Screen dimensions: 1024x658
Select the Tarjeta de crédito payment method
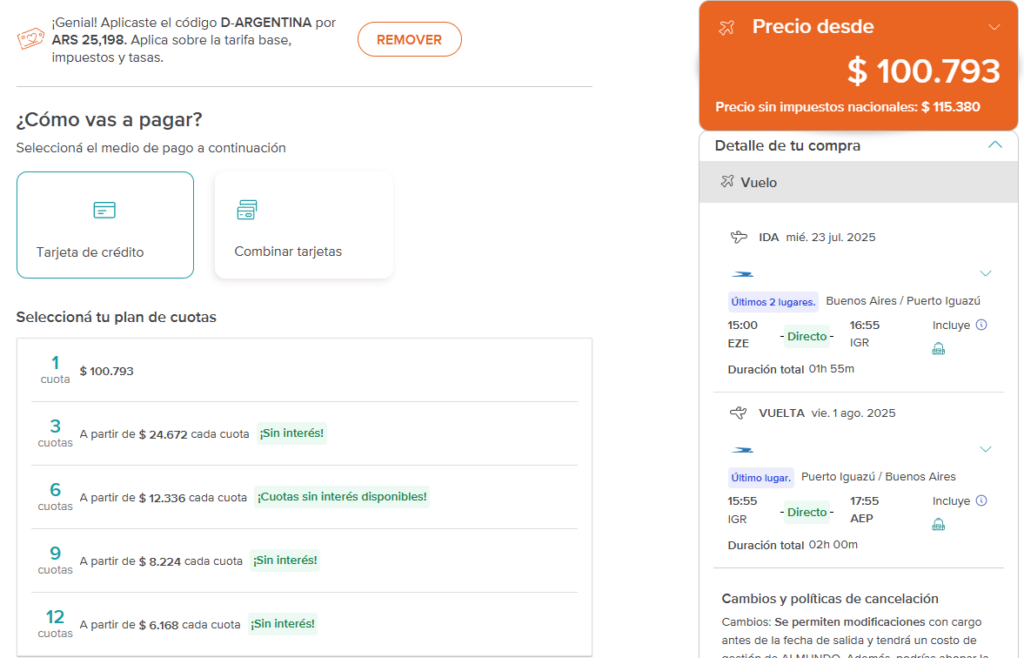click(105, 224)
